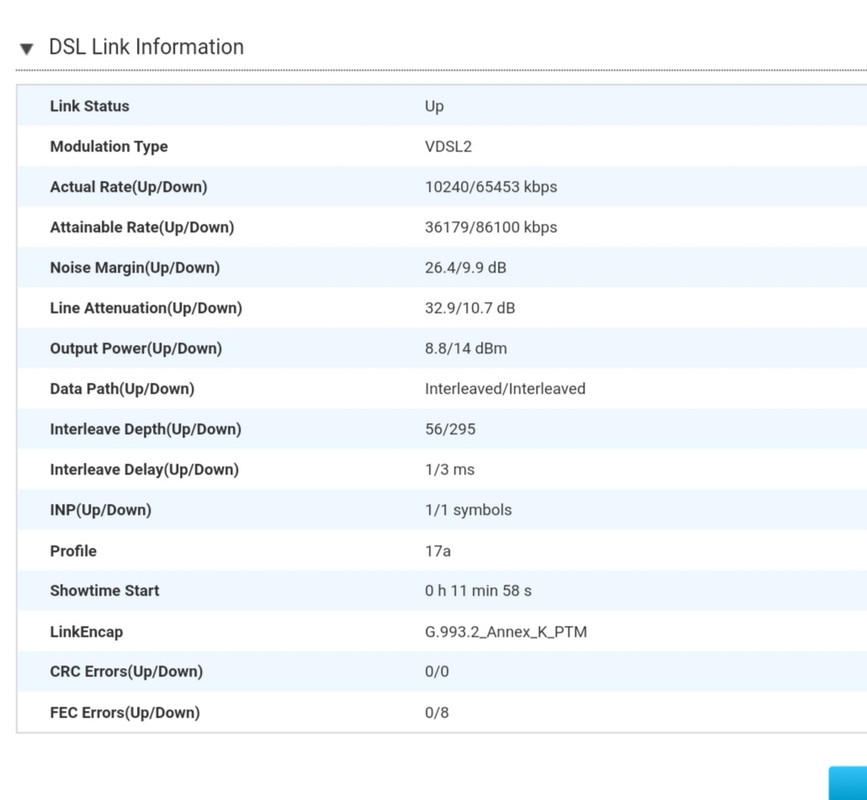Click the G.993.2_Annex_K_PTM value

(505, 631)
